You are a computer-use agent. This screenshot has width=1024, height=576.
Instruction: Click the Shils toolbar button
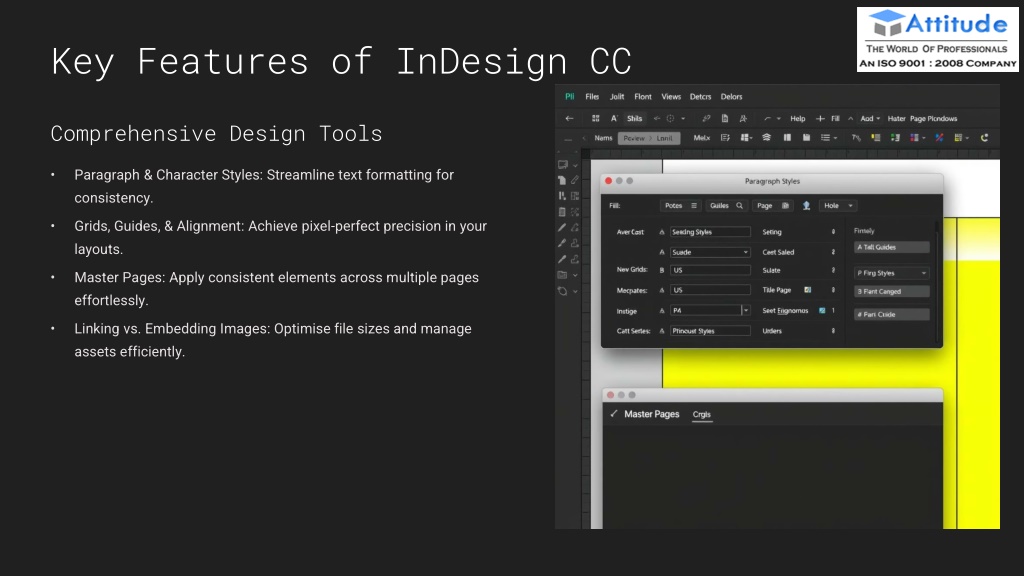point(635,119)
